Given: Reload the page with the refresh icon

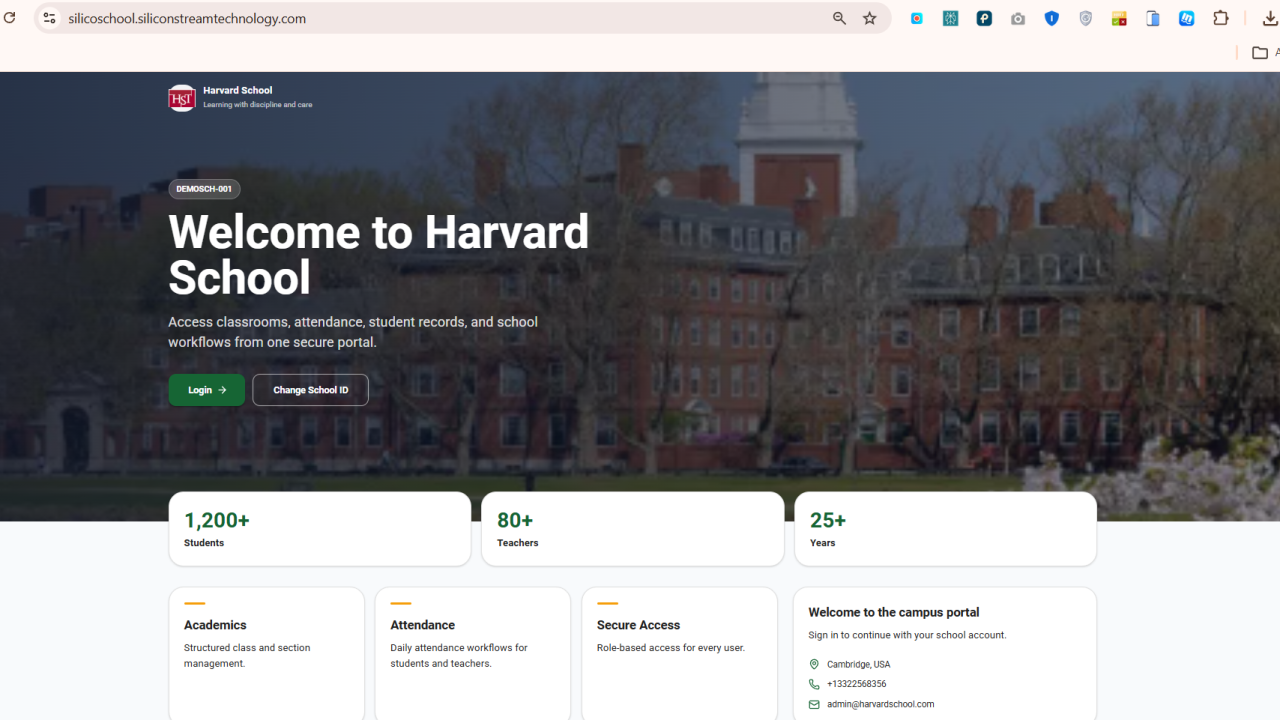Looking at the screenshot, I should (x=10, y=18).
